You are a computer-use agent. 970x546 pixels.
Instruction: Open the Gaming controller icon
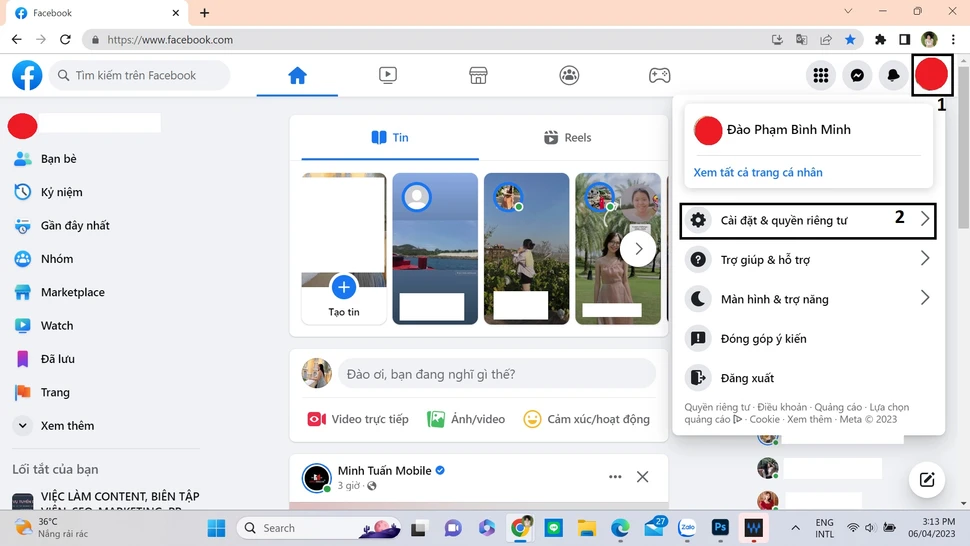(660, 75)
